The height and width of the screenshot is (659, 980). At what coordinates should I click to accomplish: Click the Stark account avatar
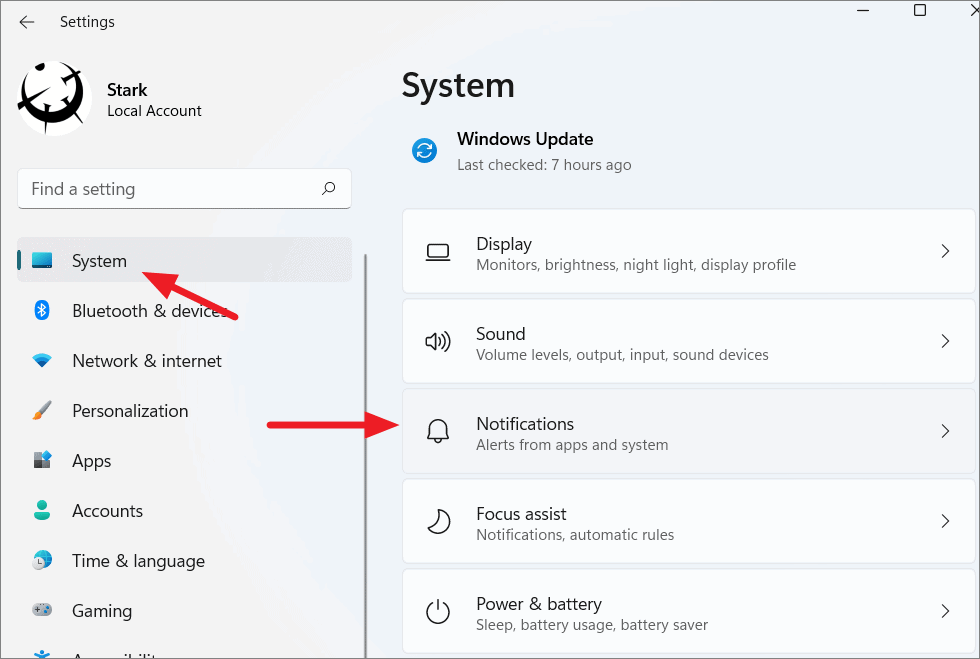[54, 97]
